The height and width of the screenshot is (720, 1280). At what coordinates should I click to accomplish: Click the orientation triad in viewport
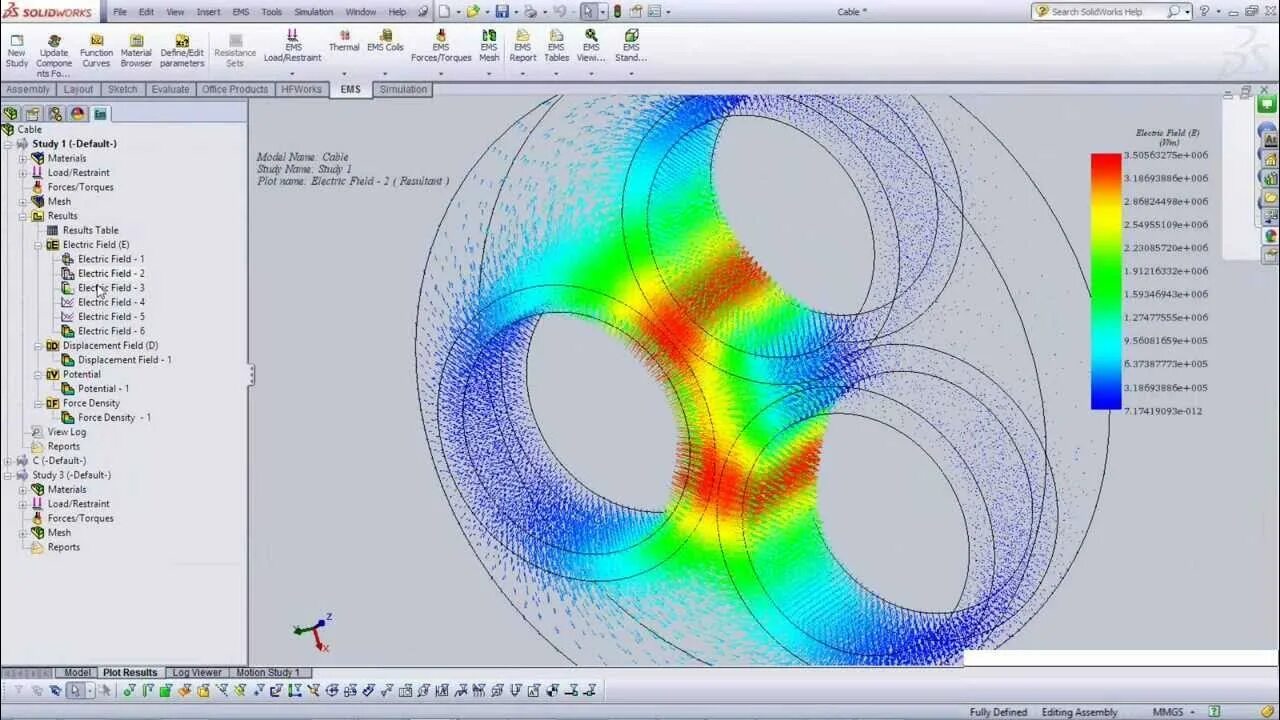pyautogui.click(x=313, y=631)
